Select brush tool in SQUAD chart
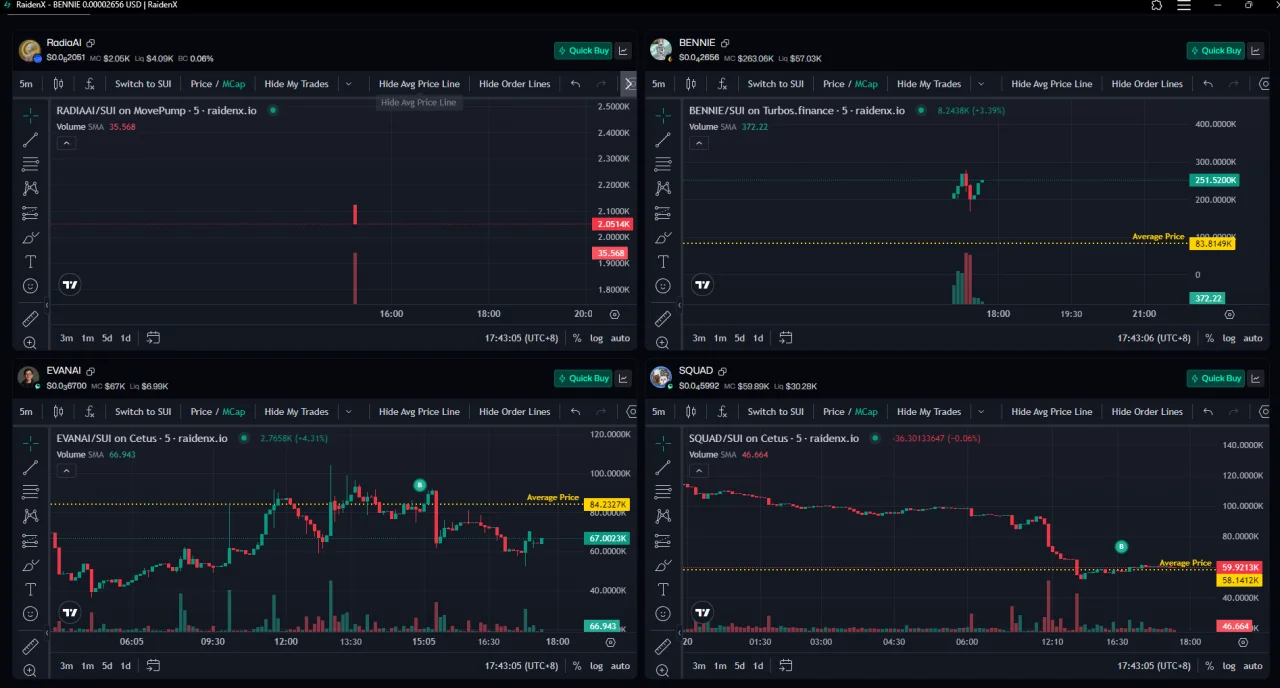Viewport: 1280px width, 688px height. coord(662,565)
